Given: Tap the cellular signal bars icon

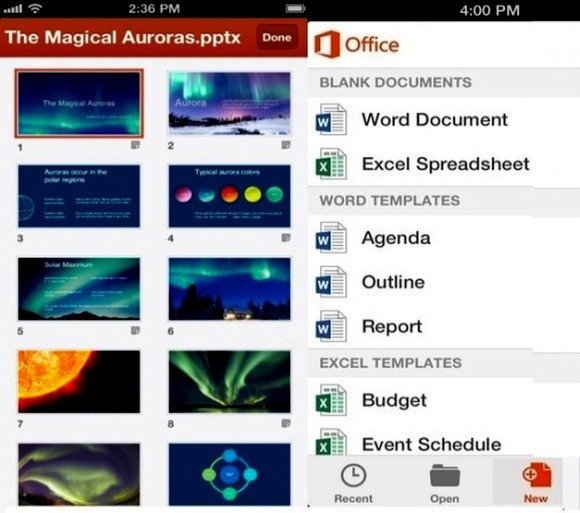Looking at the screenshot, I should [13, 9].
